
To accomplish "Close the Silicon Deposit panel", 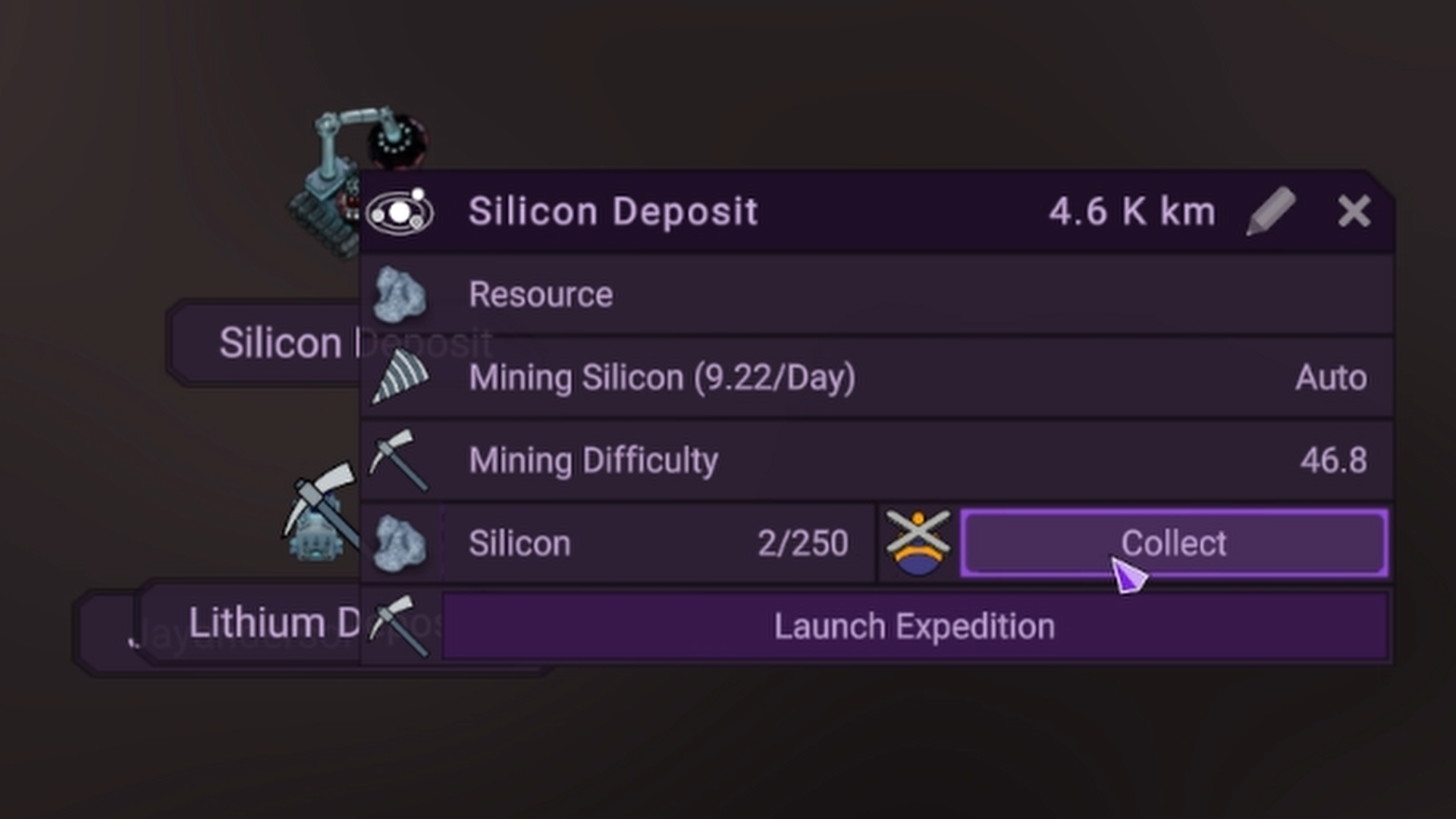I will pyautogui.click(x=1354, y=212).
